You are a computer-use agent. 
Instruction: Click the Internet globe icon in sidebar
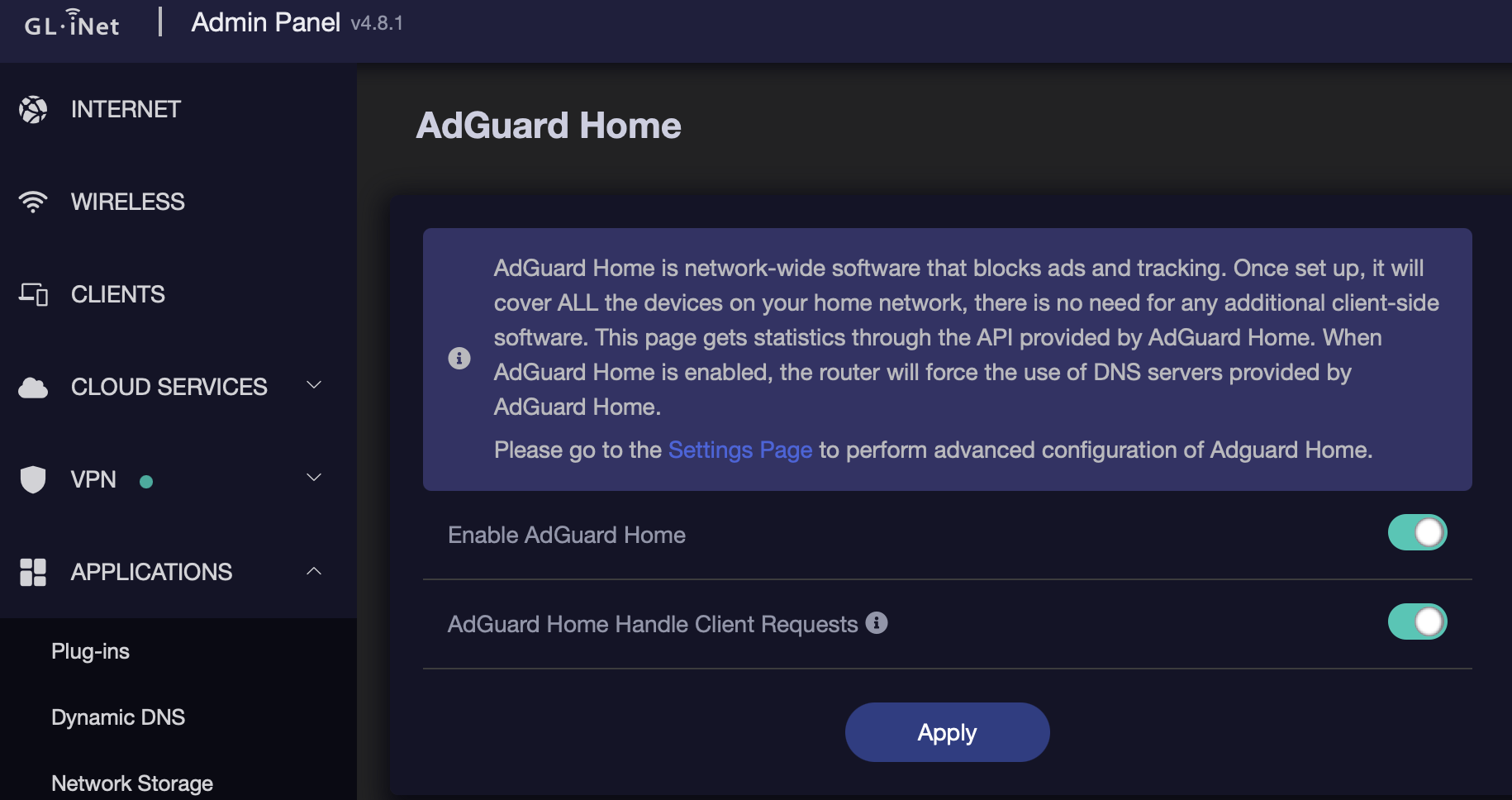33,109
